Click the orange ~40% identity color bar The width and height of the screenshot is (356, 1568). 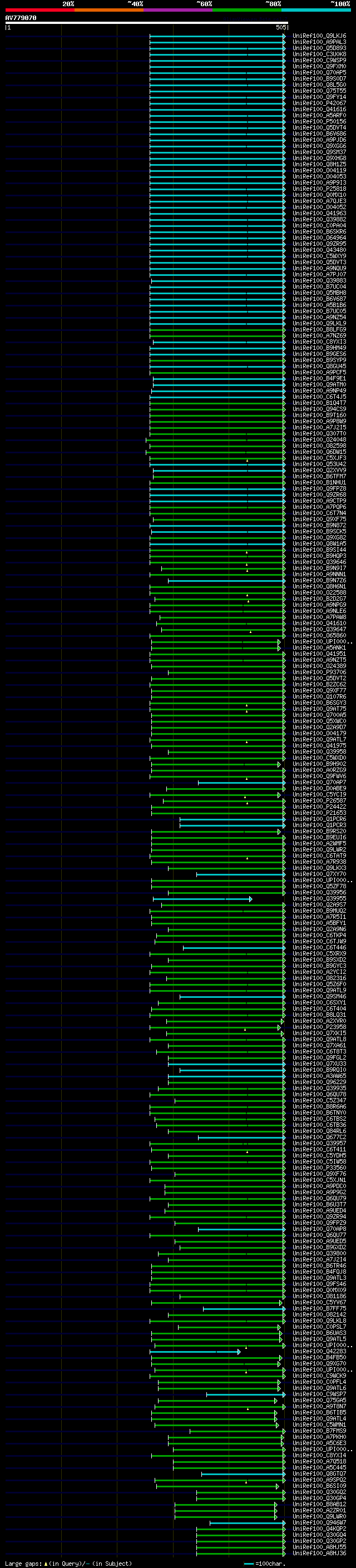tap(109, 11)
